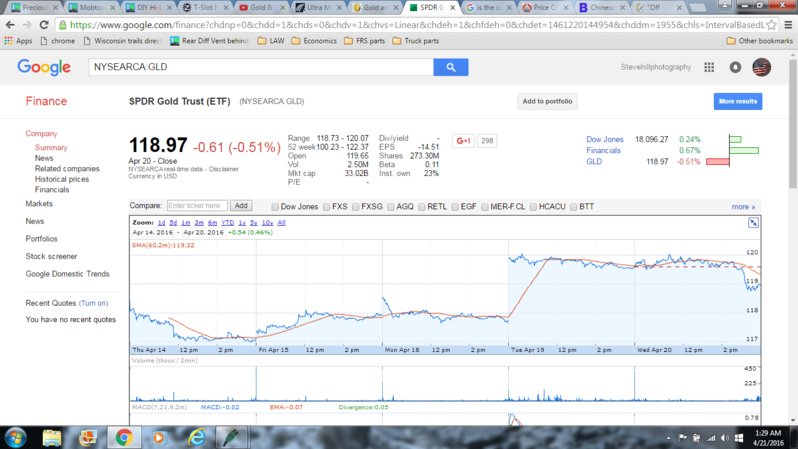This screenshot has width=798, height=449.
Task: Click the Add button next to ticker field
Action: pyautogui.click(x=241, y=206)
